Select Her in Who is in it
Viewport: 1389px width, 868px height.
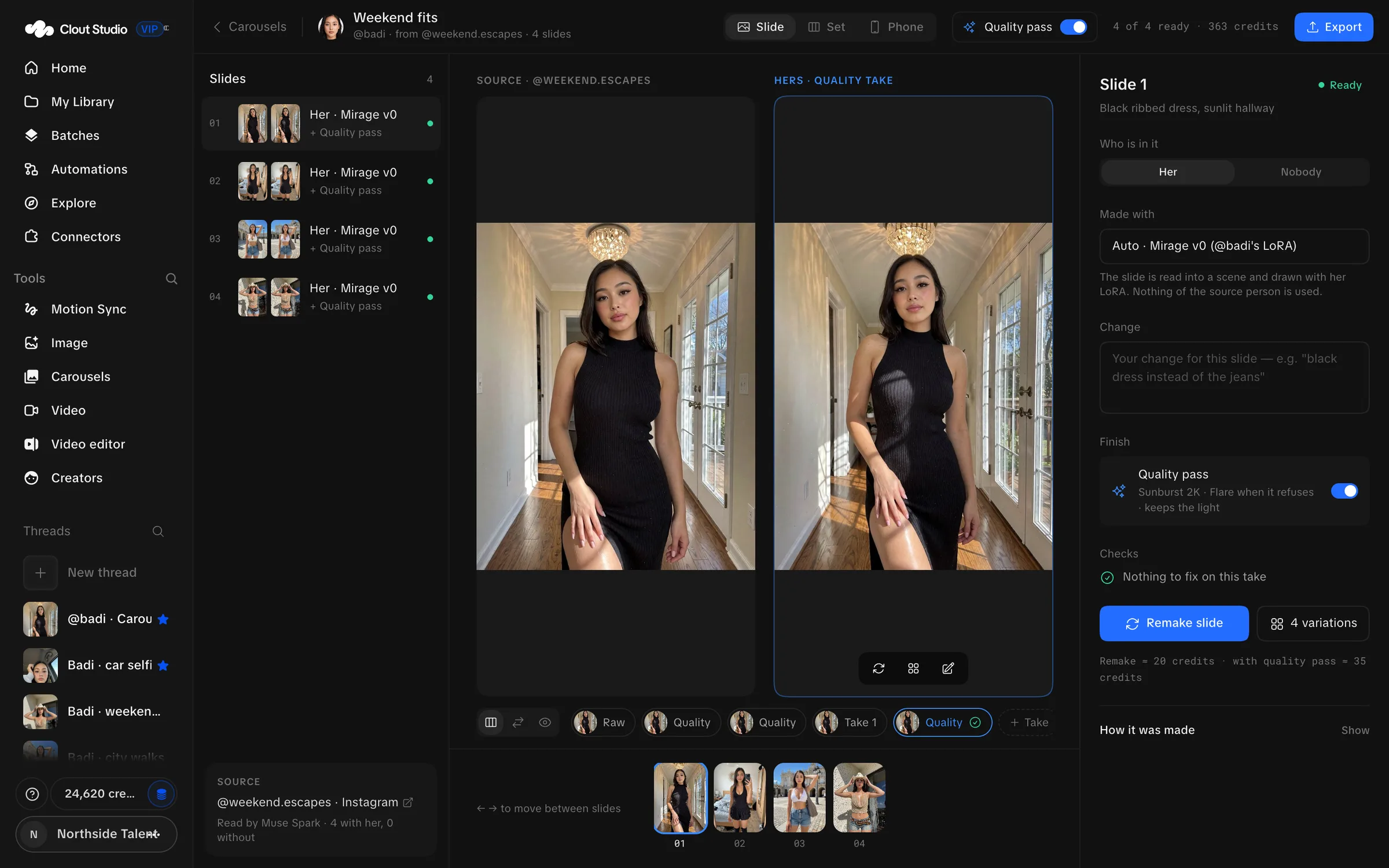tap(1168, 172)
